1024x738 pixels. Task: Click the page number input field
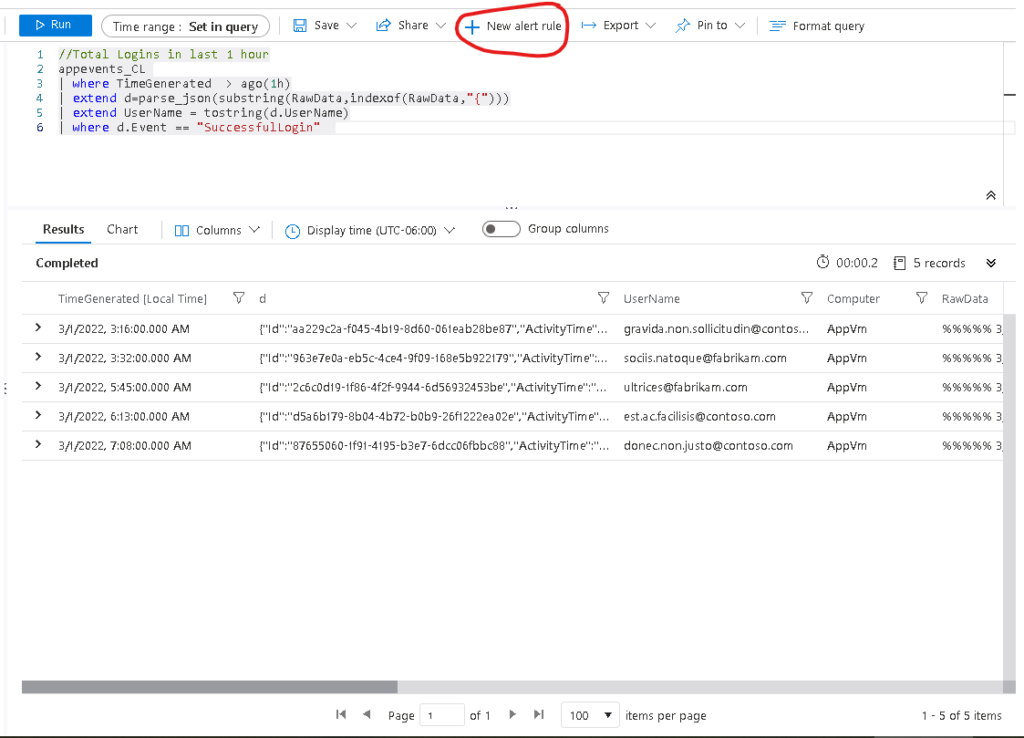(x=441, y=715)
